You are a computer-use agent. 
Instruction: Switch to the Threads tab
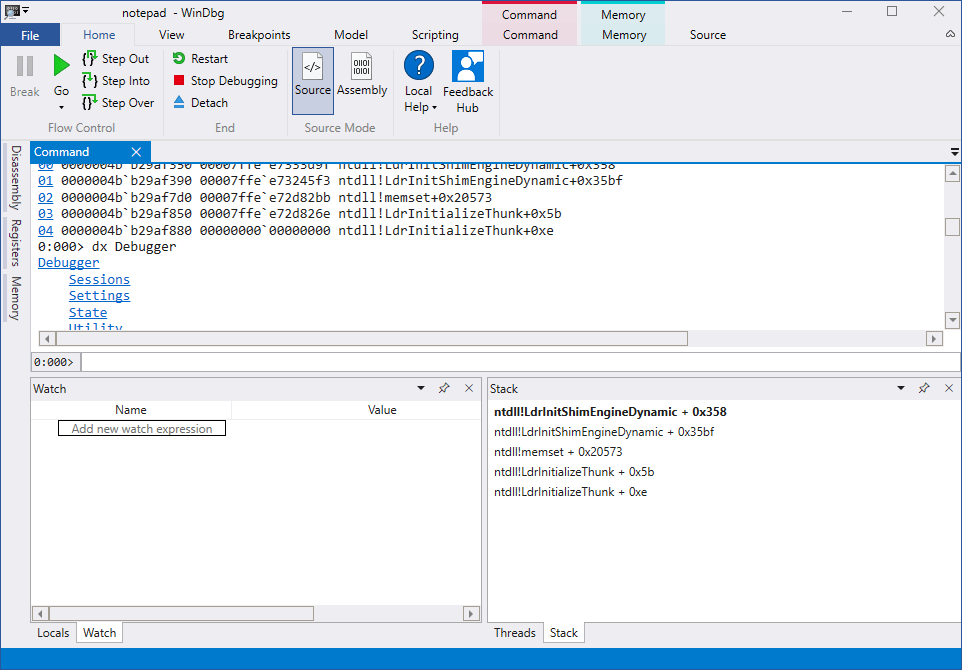[x=515, y=633]
